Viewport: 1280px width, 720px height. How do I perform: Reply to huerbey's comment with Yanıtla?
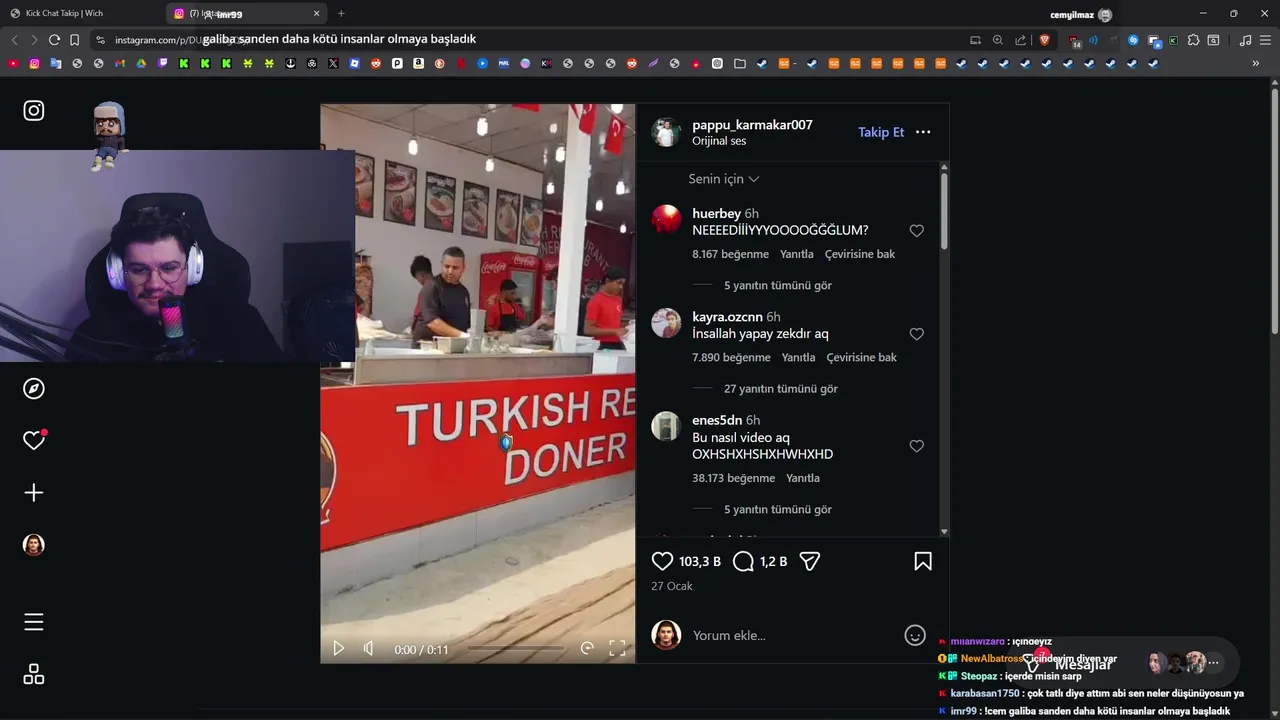pyautogui.click(x=797, y=254)
